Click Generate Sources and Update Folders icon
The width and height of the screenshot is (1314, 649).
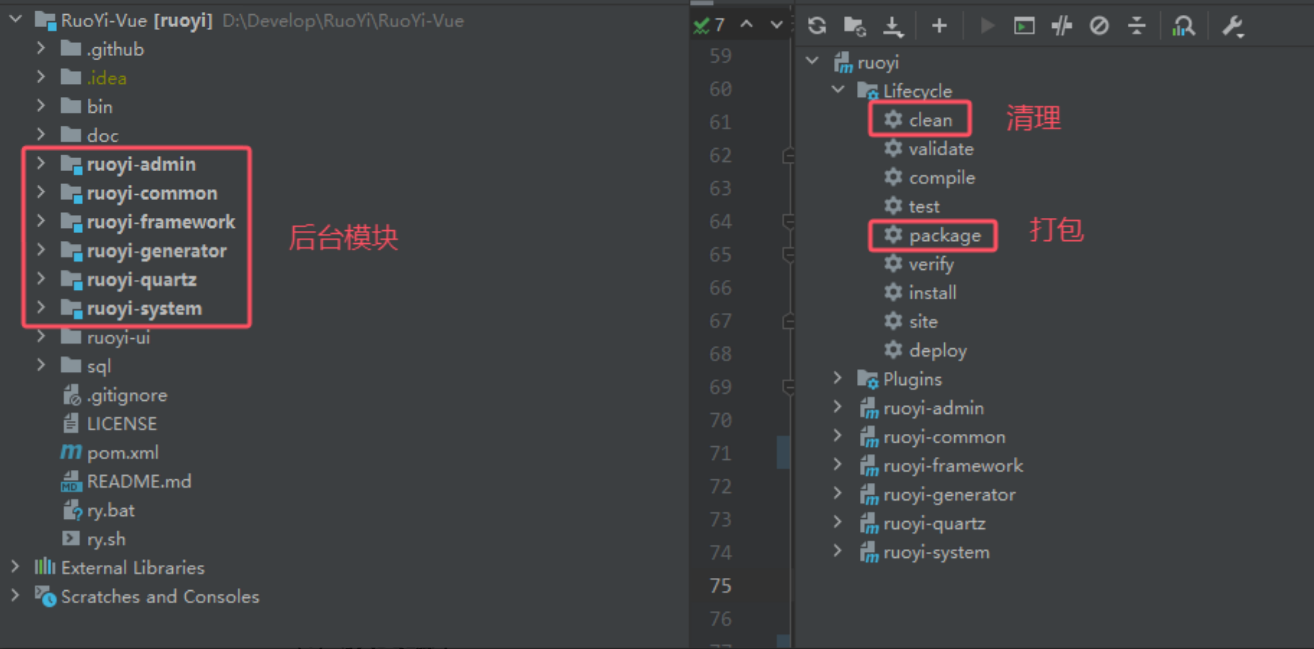click(854, 26)
